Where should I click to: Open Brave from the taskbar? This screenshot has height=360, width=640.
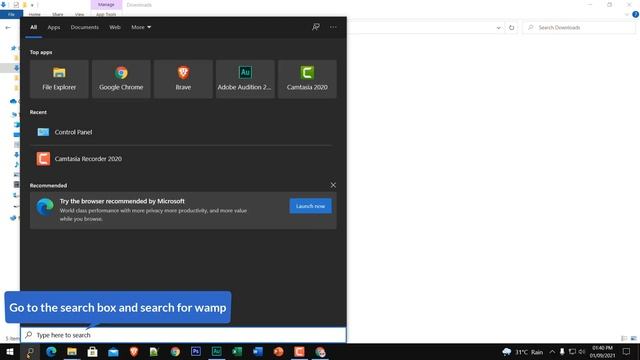pyautogui.click(x=134, y=352)
